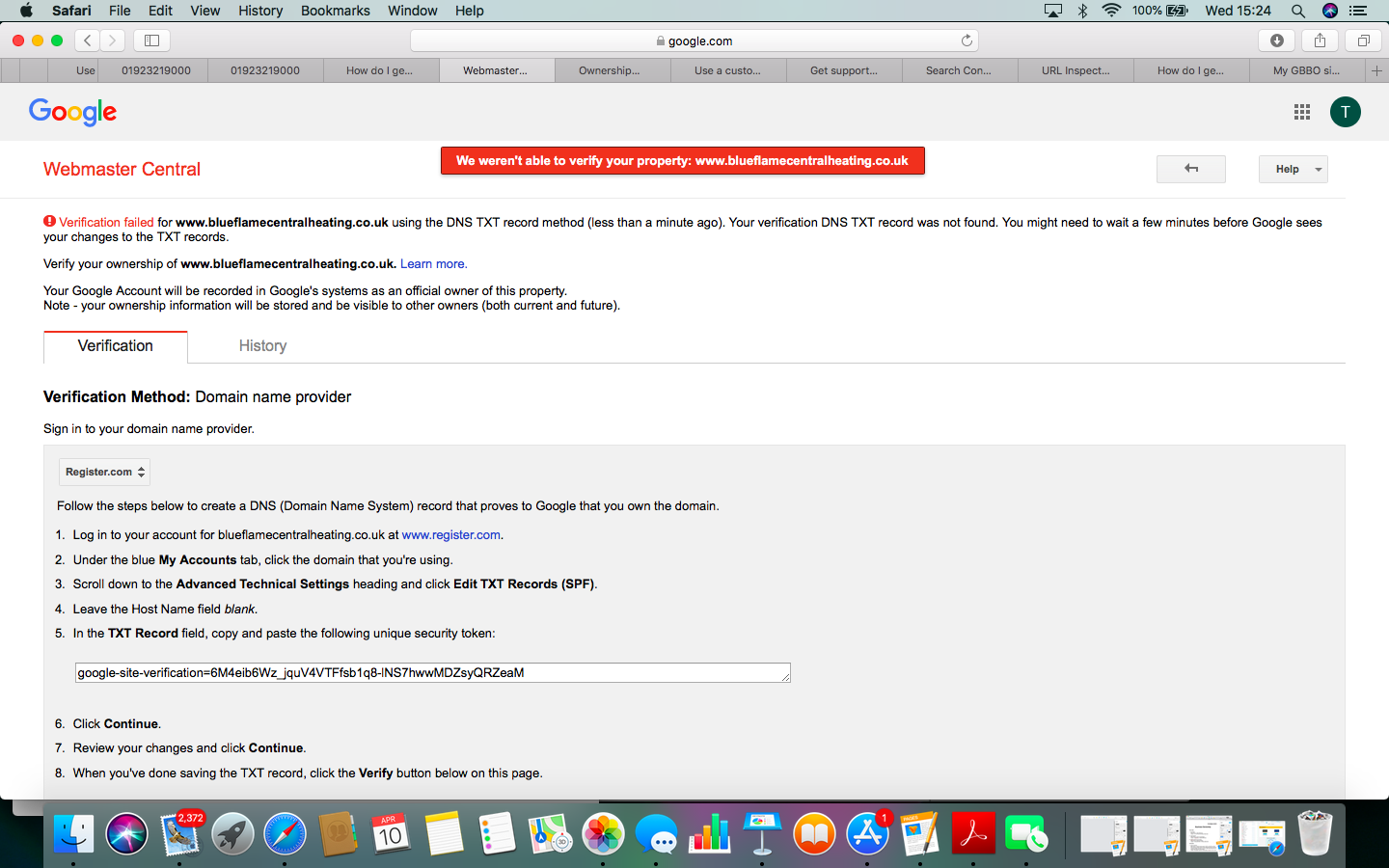Screen dimensions: 1389x868
Task: Click the Webmaster Central heading link
Action: [122, 169]
